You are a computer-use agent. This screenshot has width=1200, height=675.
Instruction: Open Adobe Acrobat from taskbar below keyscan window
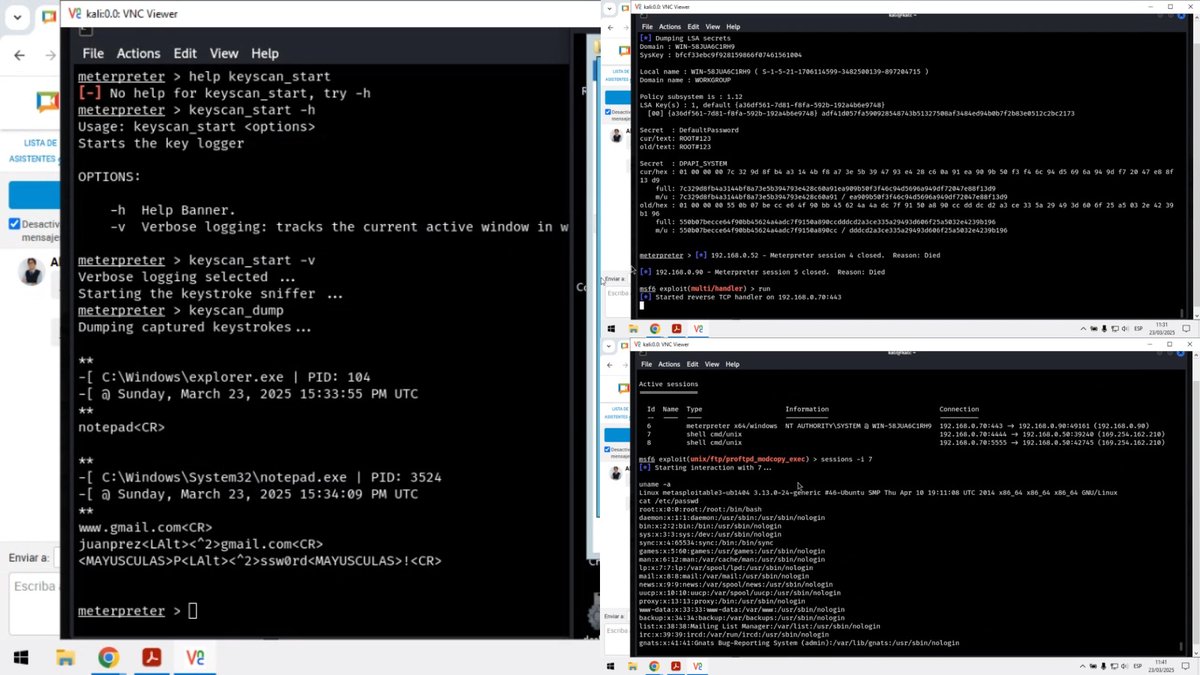click(x=151, y=658)
